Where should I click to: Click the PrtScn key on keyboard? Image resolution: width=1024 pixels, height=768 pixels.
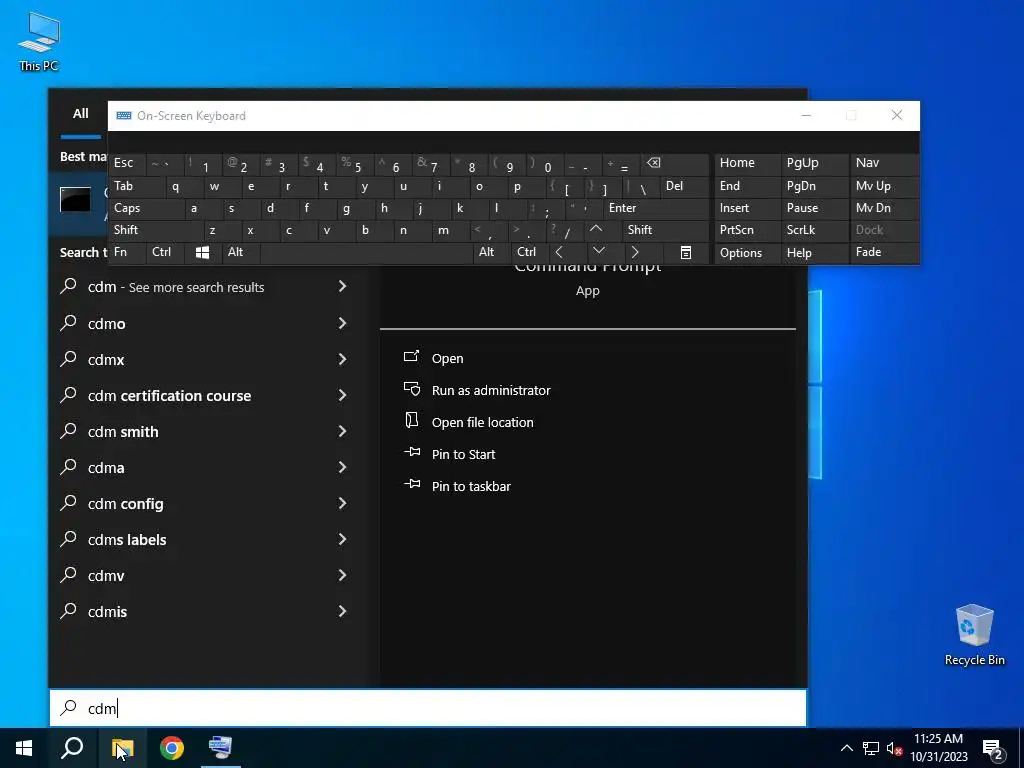[x=747, y=230]
